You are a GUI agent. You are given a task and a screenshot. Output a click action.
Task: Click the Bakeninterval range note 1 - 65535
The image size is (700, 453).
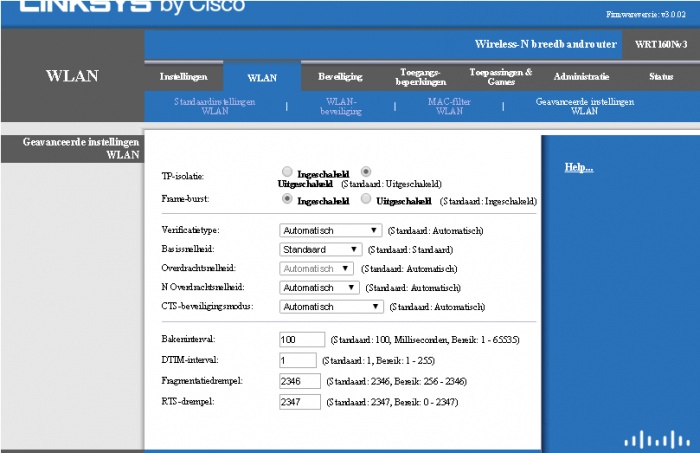coord(499,340)
